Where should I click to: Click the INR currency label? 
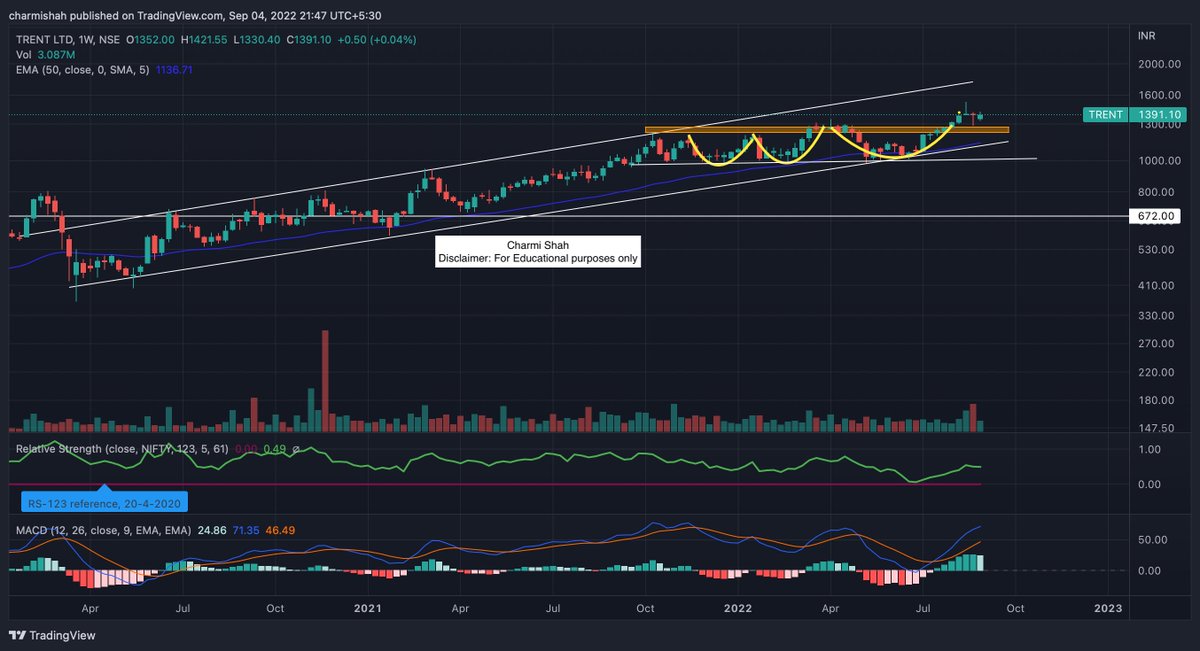[1148, 37]
